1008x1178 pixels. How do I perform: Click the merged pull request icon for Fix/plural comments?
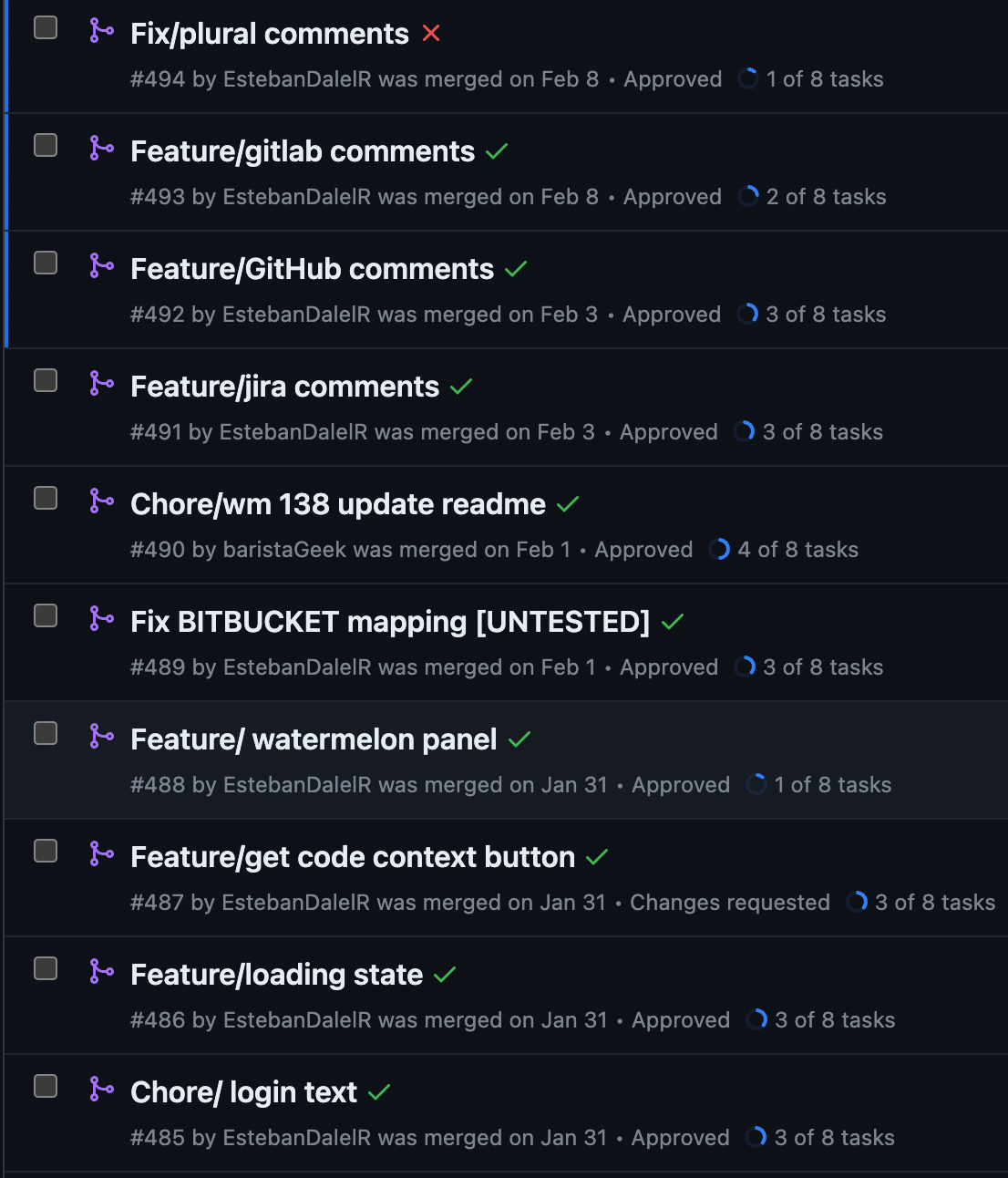tap(101, 27)
